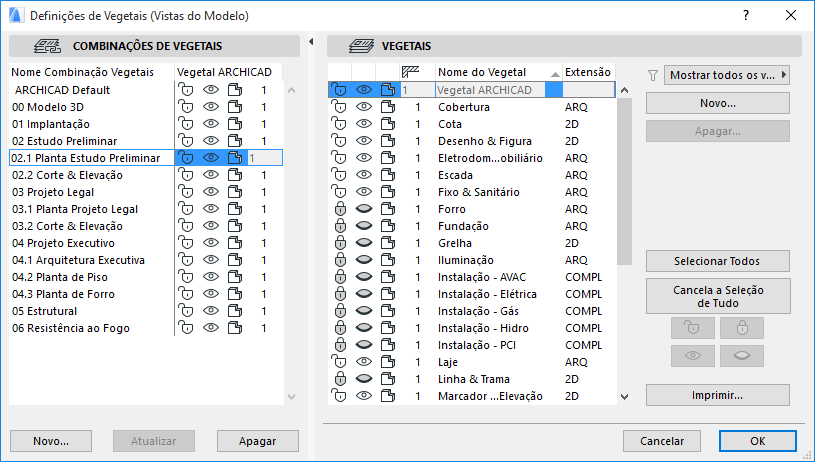Select 04.3 Planta de Forro combination
815x462 pixels.
tap(63, 294)
